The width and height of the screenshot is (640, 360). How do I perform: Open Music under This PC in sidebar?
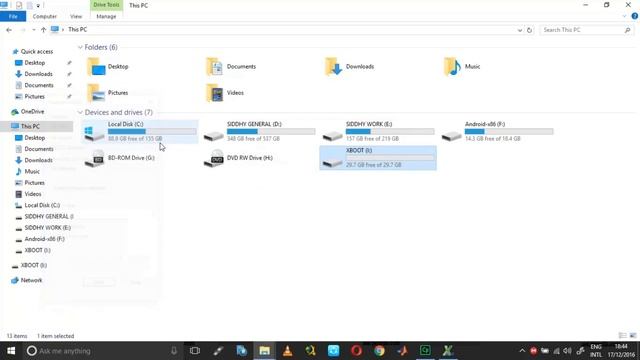pos(32,171)
